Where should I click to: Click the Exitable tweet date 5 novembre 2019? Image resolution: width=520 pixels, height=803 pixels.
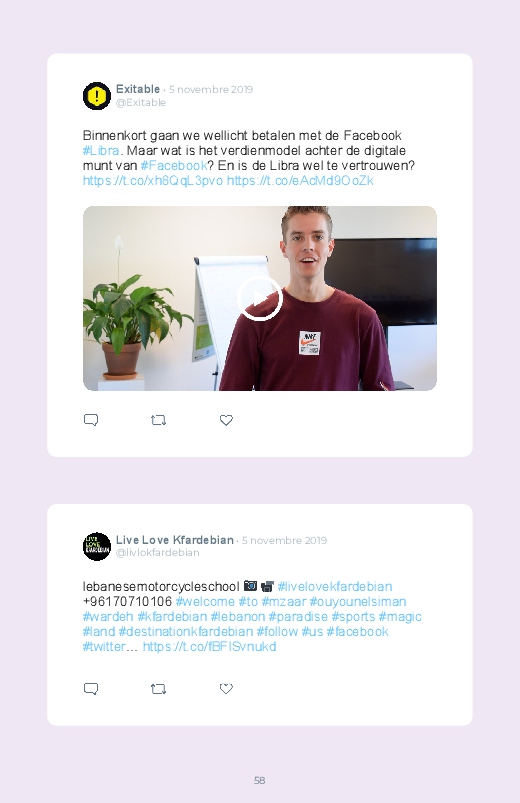211,89
